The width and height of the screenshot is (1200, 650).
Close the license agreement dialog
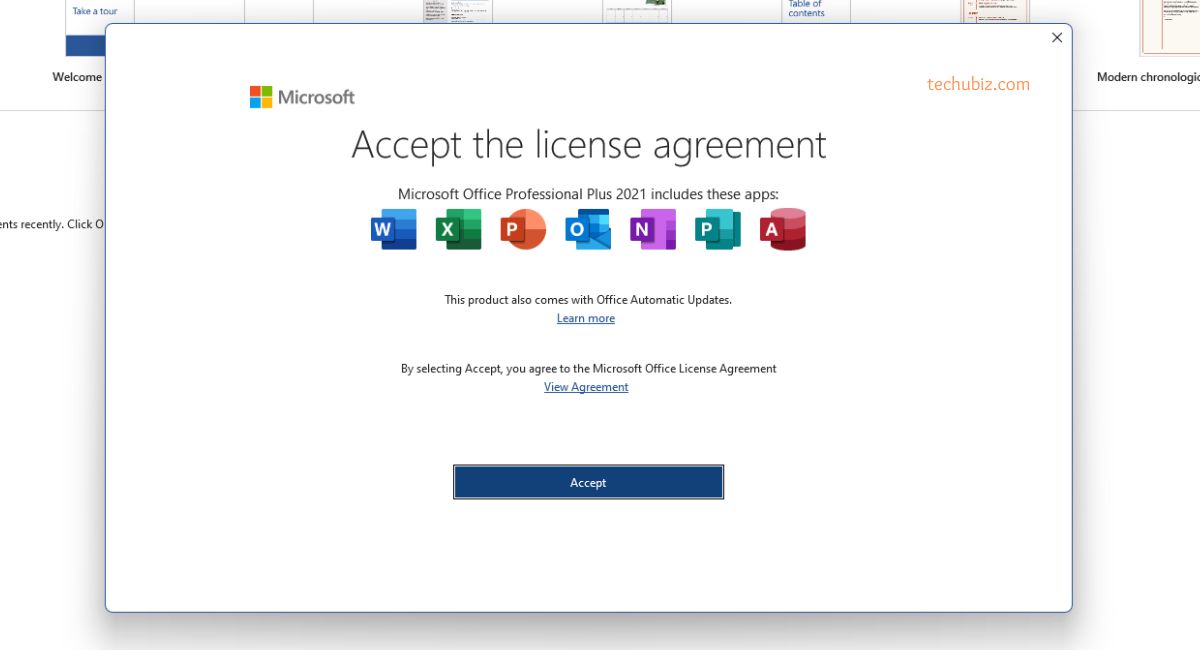click(1057, 38)
